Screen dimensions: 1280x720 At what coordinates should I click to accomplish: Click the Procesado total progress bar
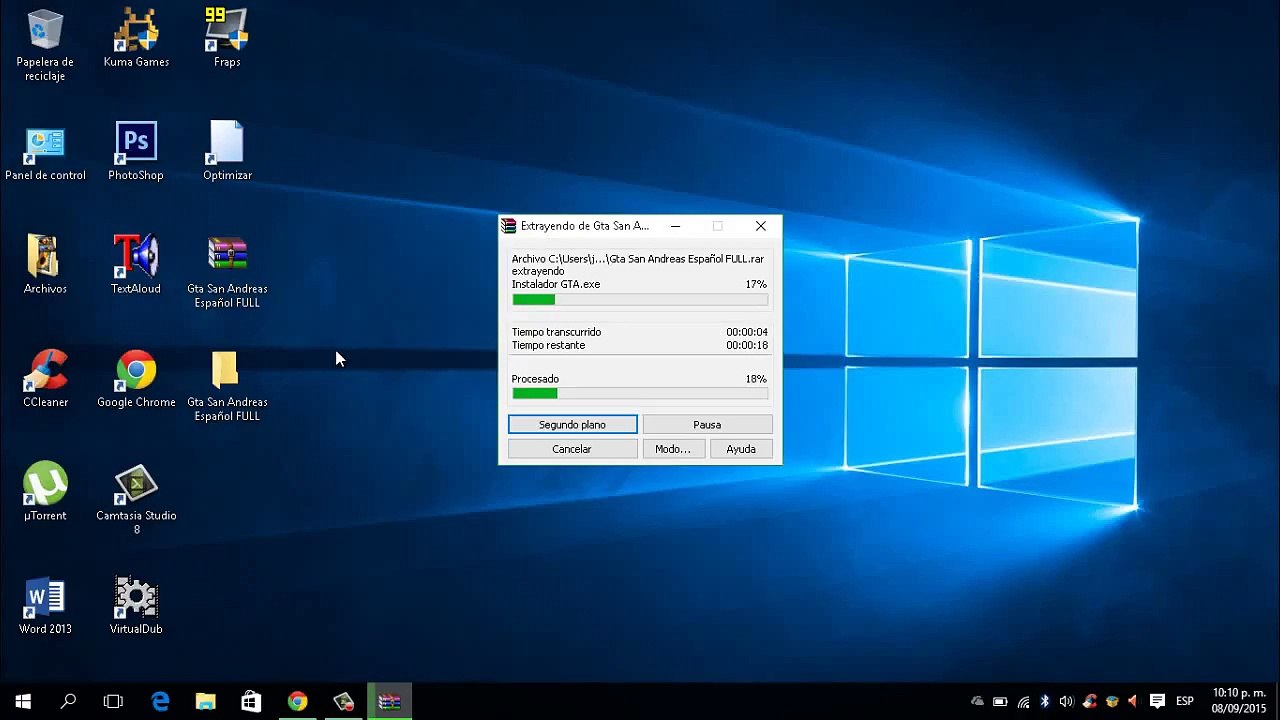coord(640,393)
